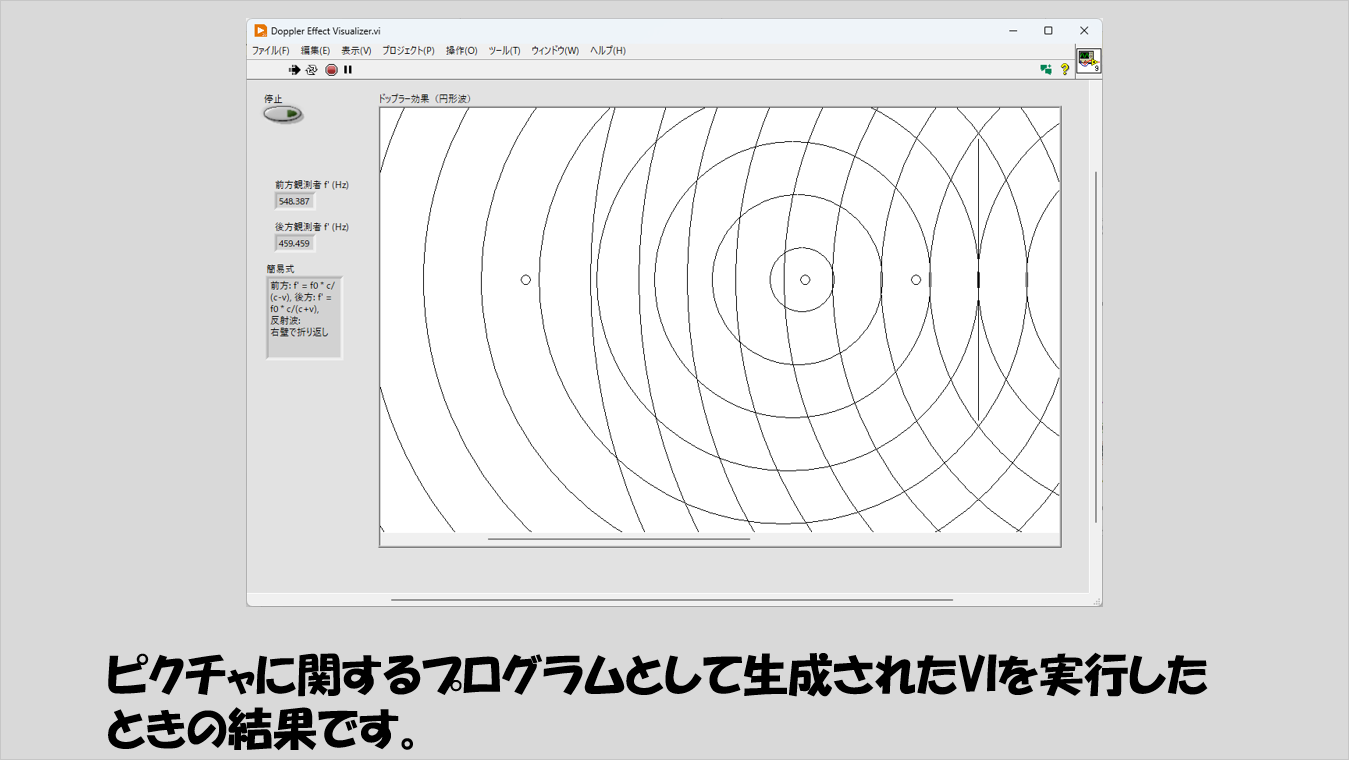Pause the VI with the pause icon
The width and height of the screenshot is (1349, 760).
[x=348, y=70]
